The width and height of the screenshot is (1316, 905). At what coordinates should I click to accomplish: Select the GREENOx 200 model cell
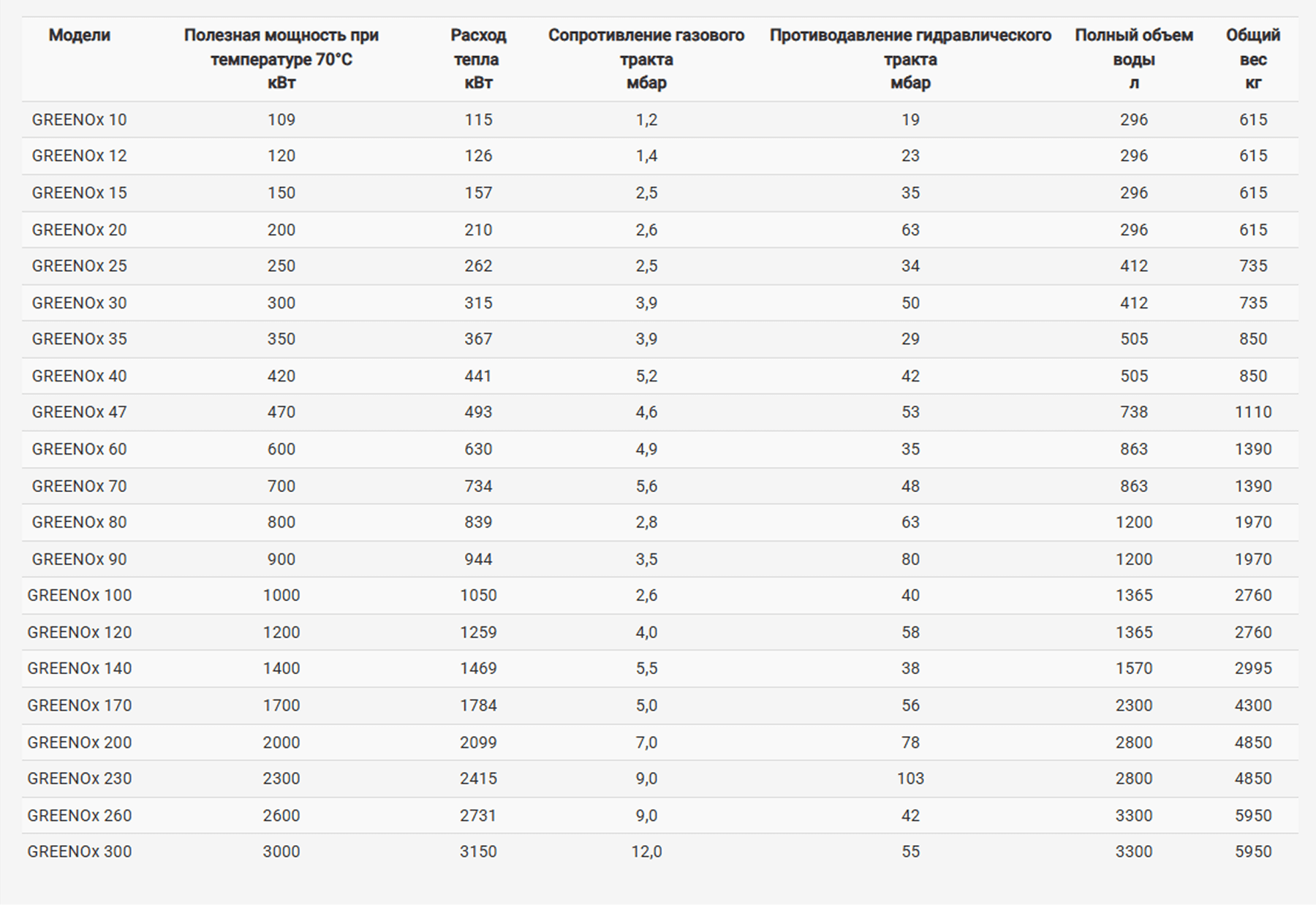[x=79, y=743]
